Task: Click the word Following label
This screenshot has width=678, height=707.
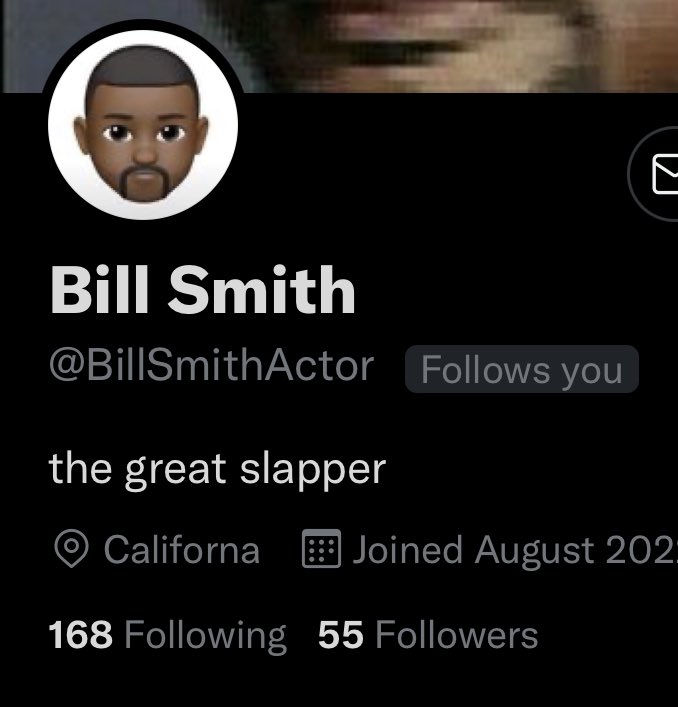Action: [x=205, y=636]
